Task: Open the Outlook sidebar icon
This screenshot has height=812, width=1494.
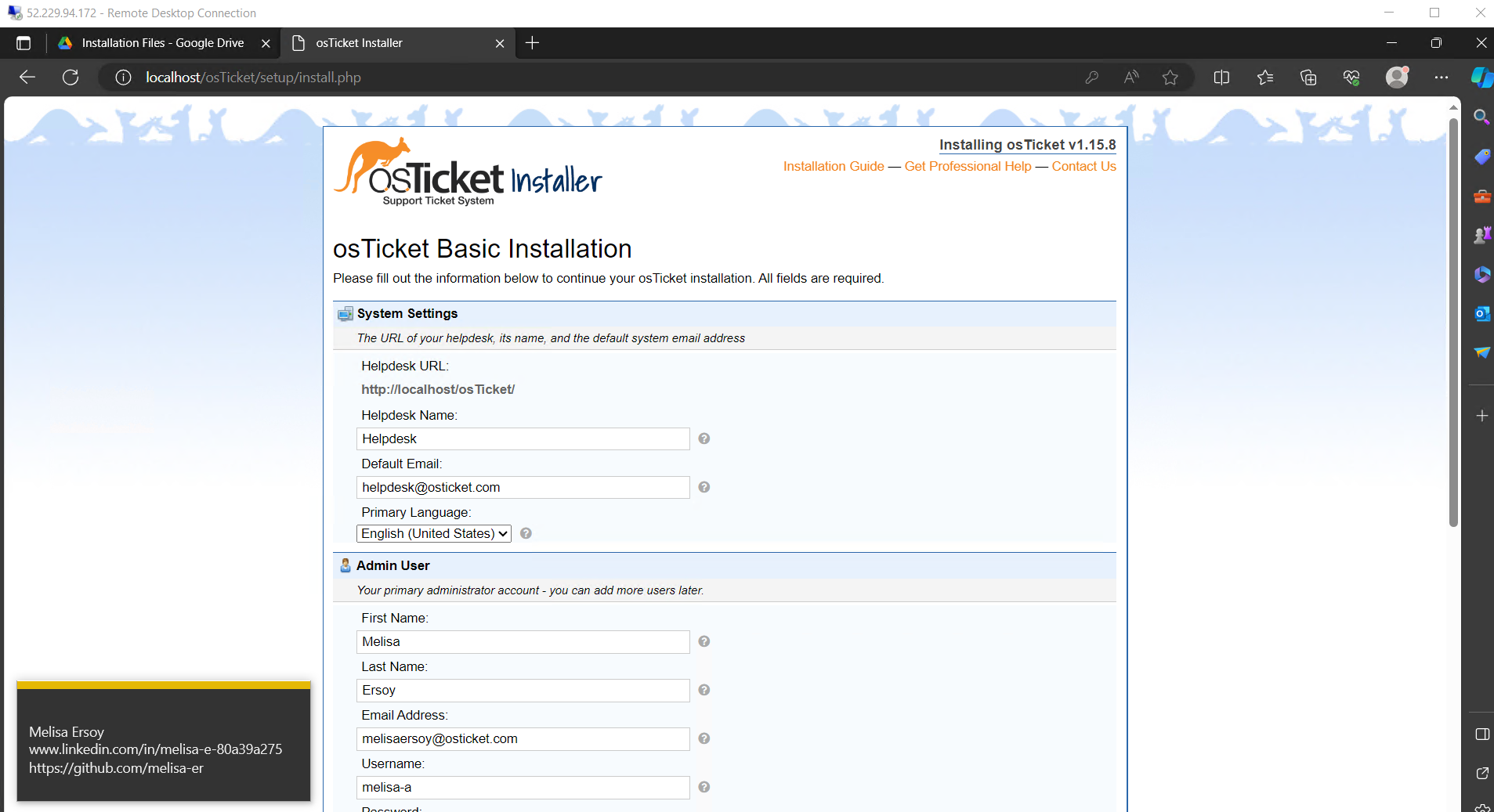Action: point(1481,313)
